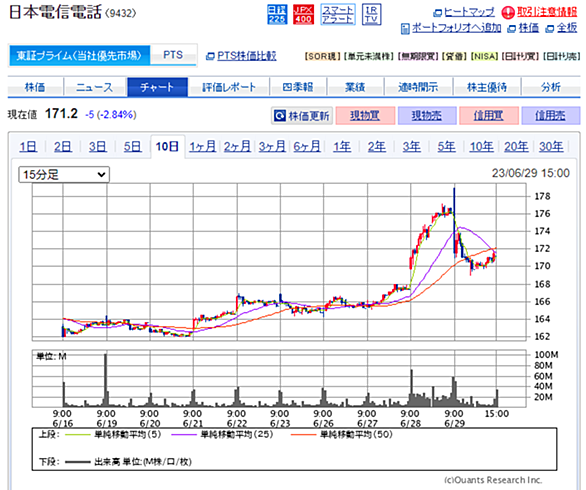
Task: Select the 30年 chart period
Action: (x=551, y=147)
